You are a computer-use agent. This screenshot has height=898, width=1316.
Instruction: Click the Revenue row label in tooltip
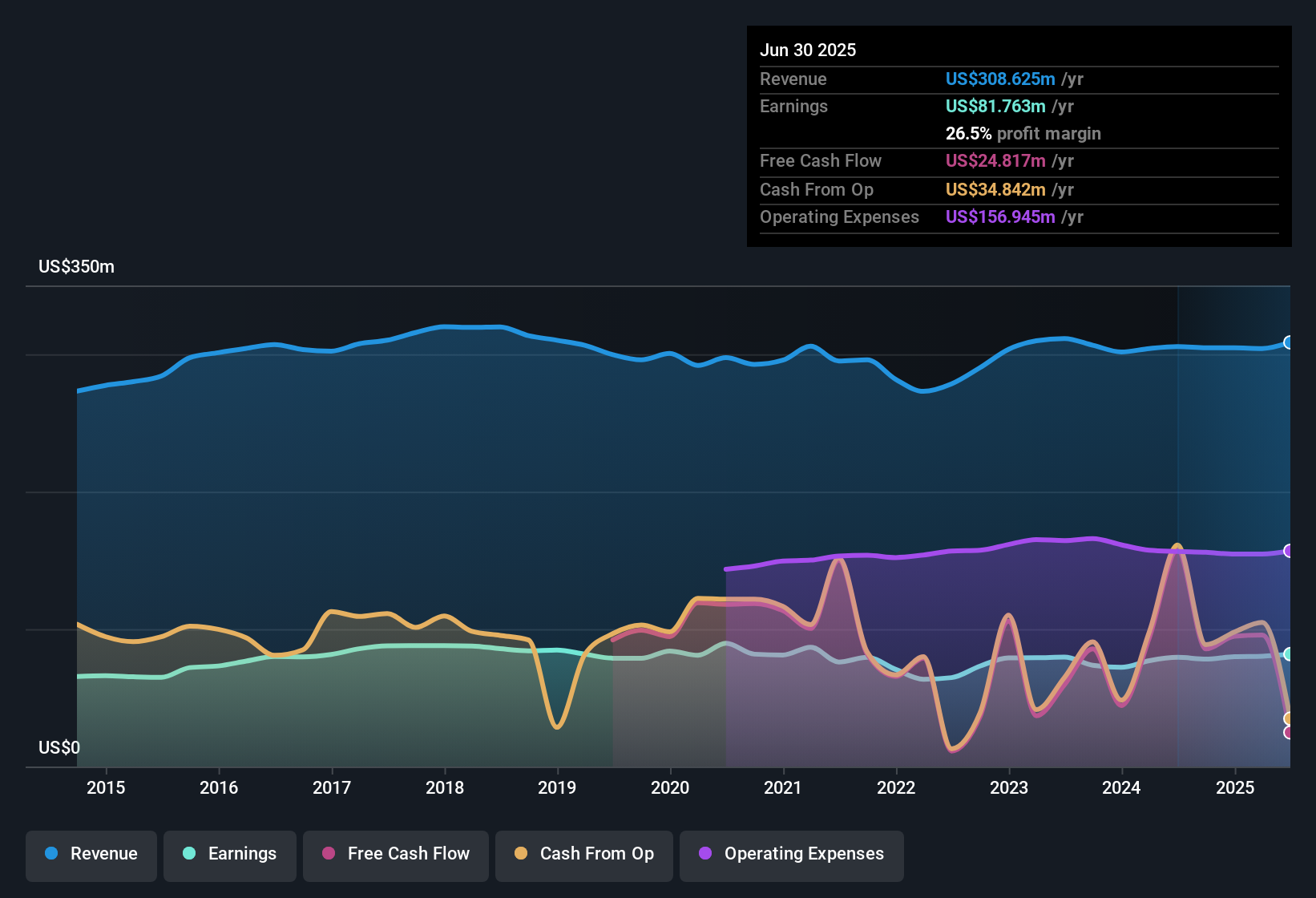click(793, 79)
